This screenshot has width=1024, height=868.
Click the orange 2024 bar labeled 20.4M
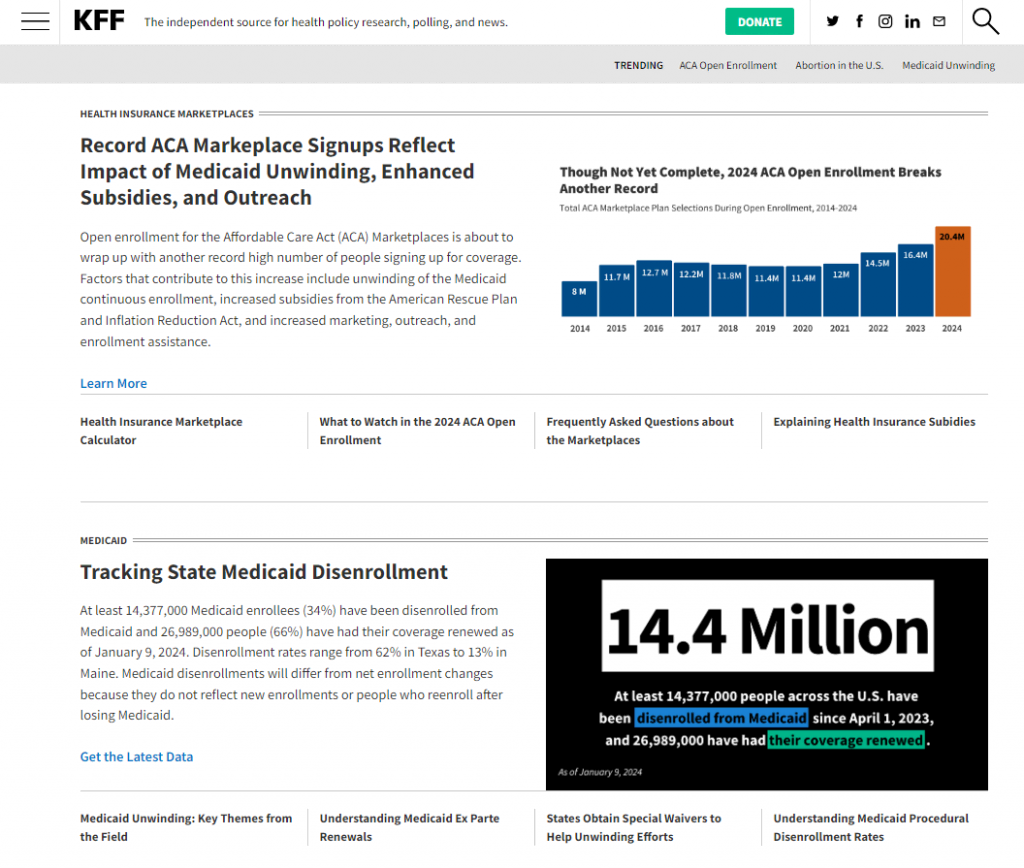tap(953, 271)
